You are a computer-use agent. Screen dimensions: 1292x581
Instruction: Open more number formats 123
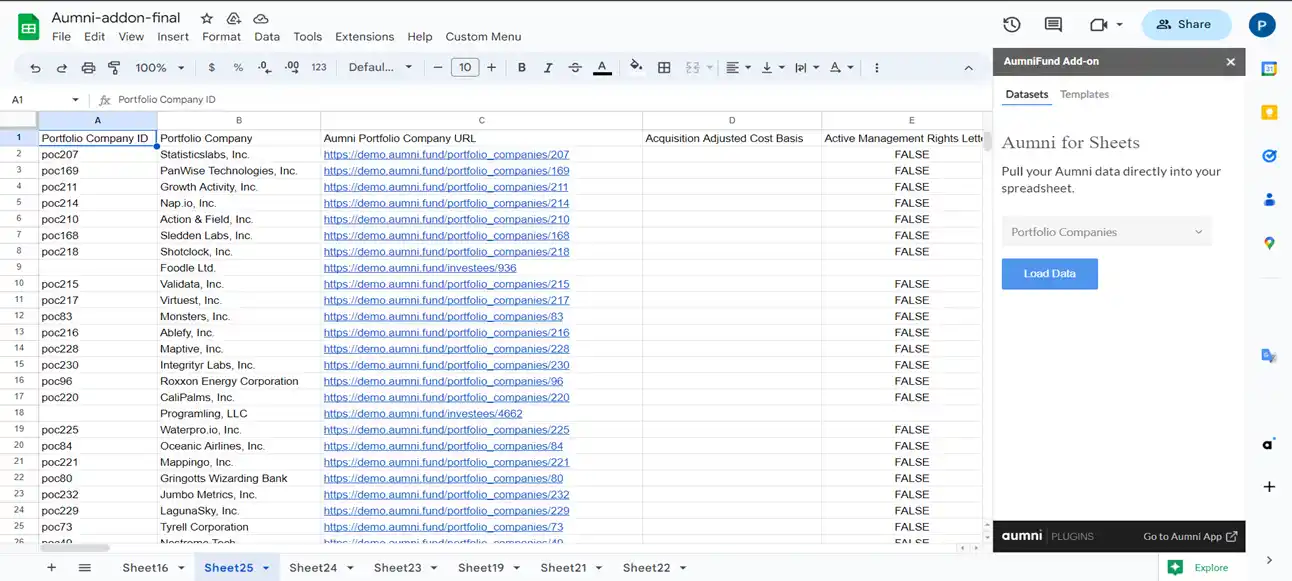pyautogui.click(x=319, y=68)
